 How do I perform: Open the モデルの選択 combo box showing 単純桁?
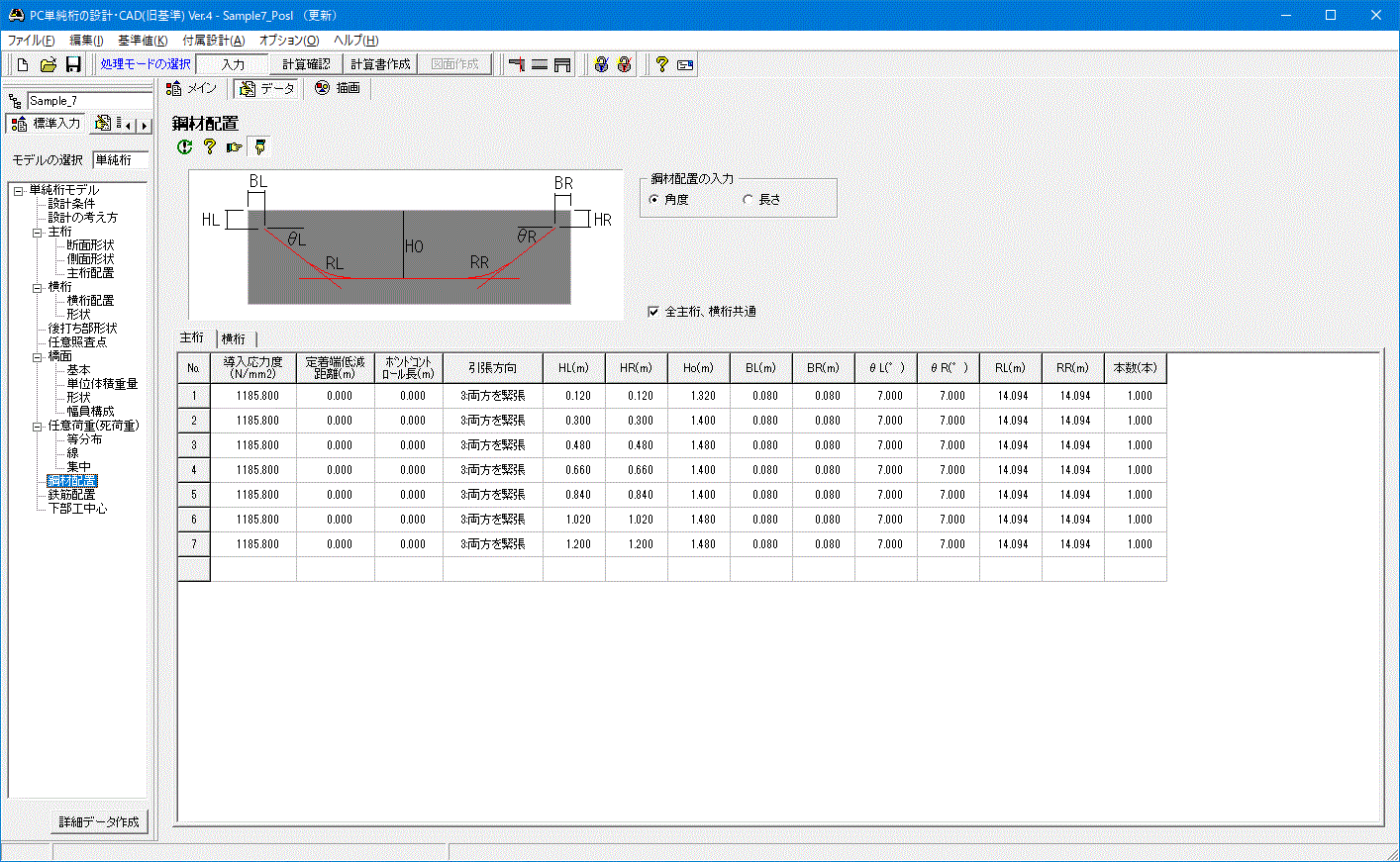(x=121, y=159)
